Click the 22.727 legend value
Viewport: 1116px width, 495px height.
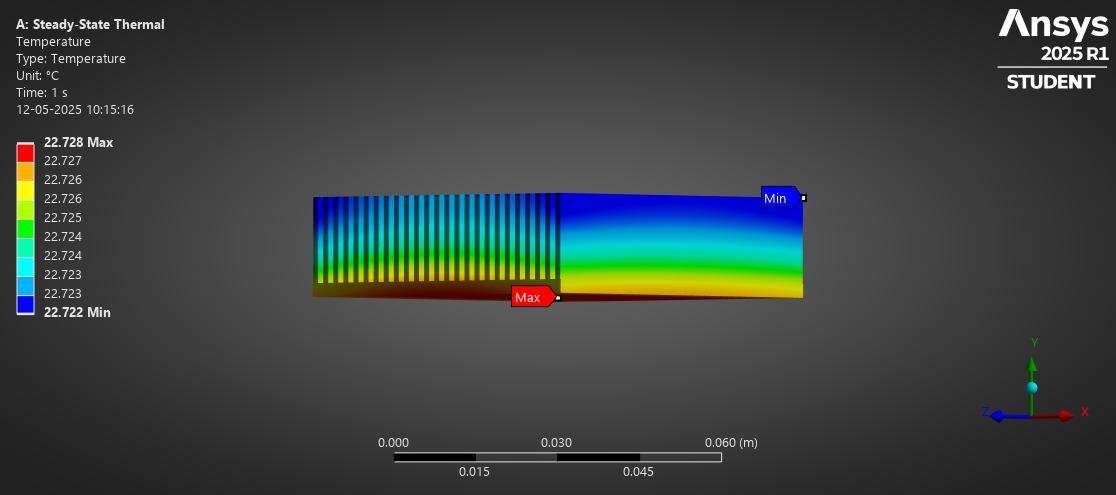[63, 161]
